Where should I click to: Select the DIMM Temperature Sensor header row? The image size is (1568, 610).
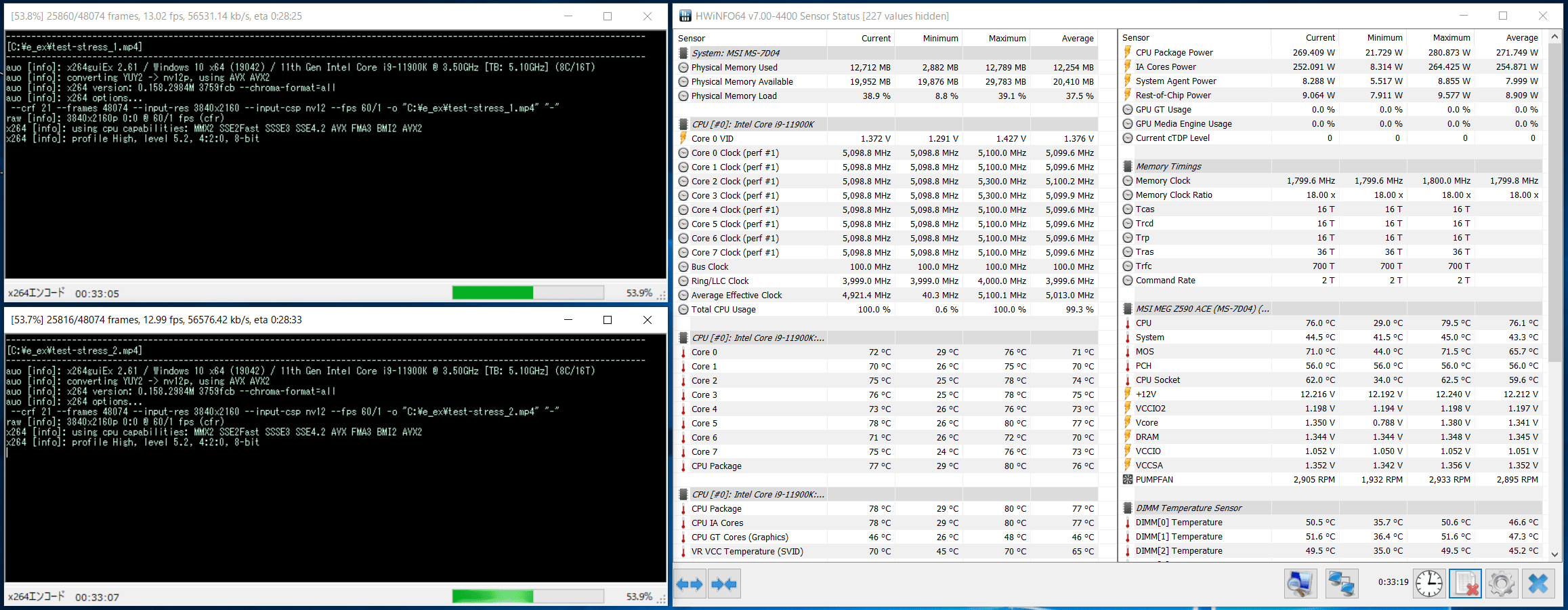click(x=1331, y=508)
